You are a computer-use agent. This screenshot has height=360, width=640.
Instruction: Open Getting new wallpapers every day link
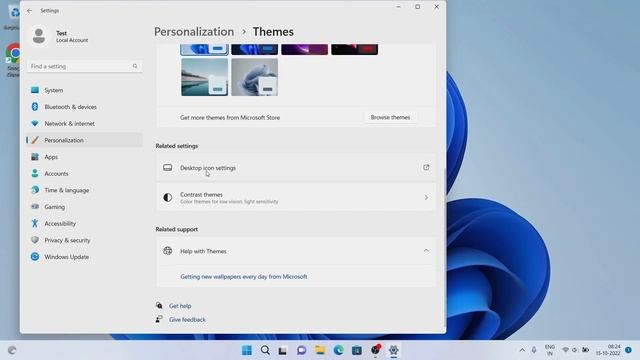pyautogui.click(x=244, y=276)
